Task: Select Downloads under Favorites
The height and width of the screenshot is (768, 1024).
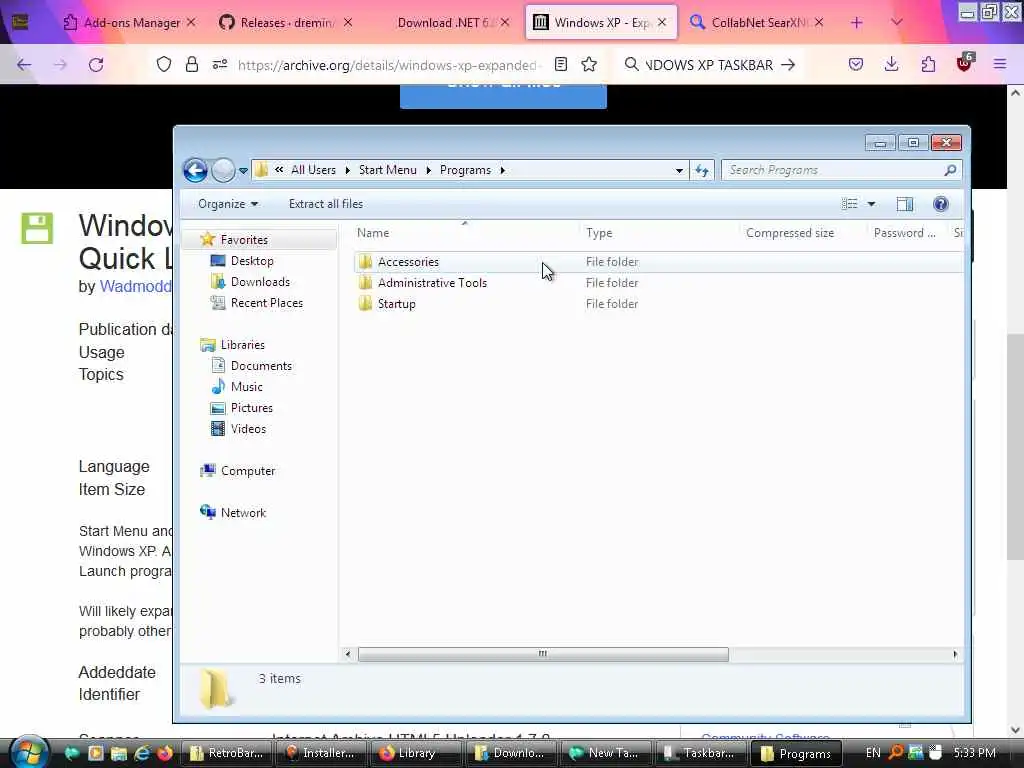Action: point(260,281)
